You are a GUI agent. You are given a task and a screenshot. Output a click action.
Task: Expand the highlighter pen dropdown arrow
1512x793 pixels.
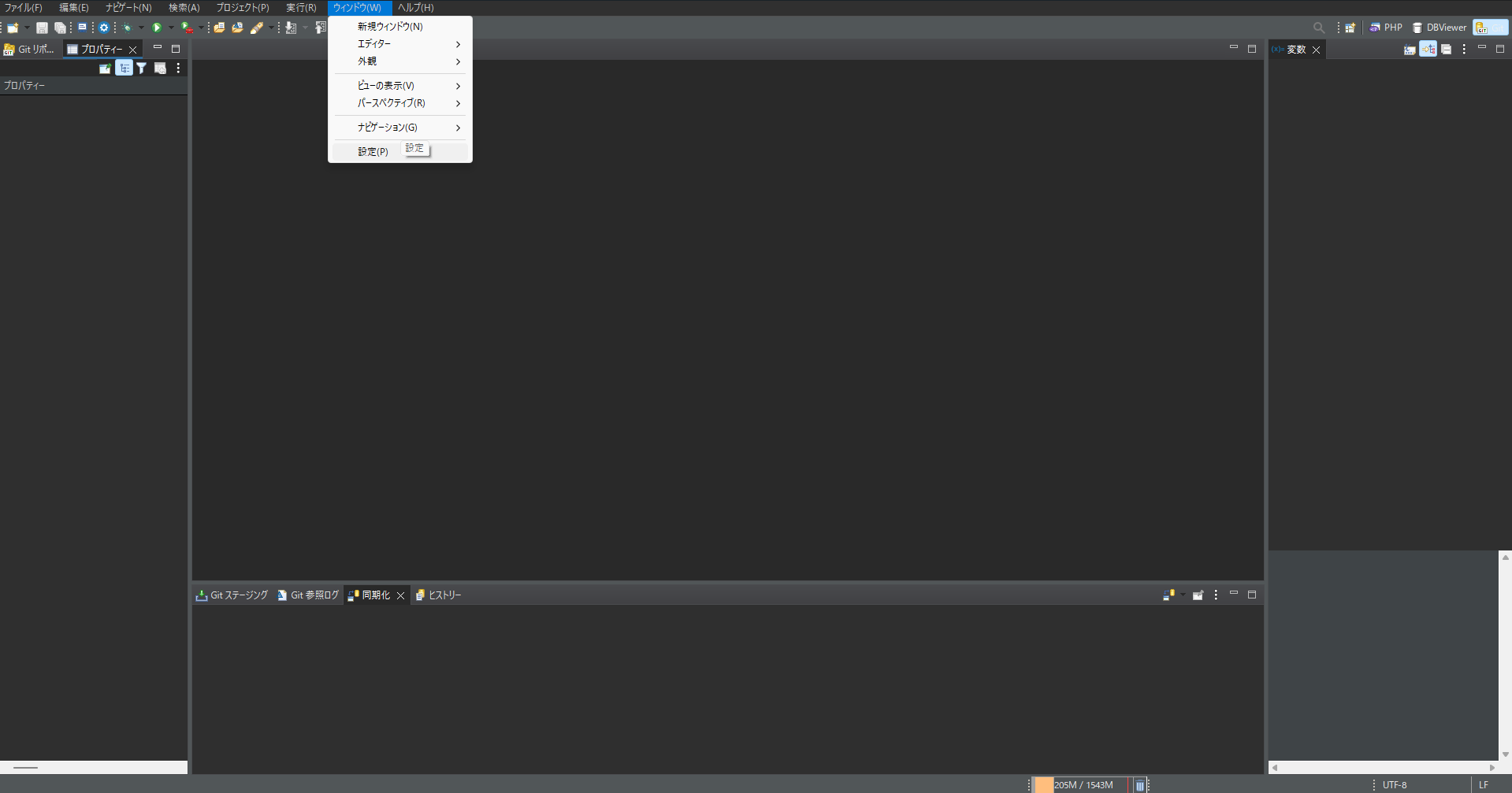[x=271, y=28]
